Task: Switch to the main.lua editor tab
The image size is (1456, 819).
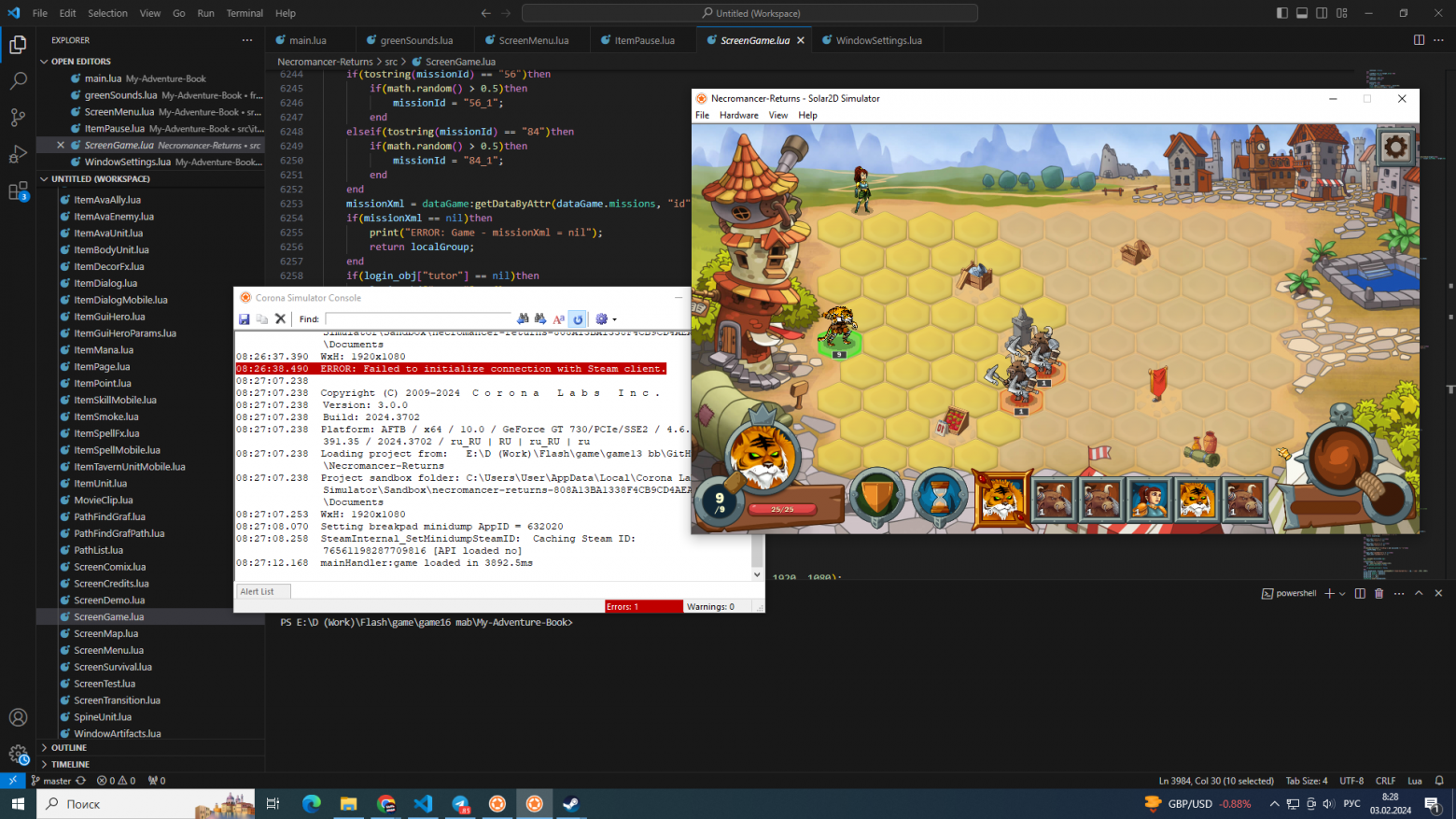Action: [308, 40]
